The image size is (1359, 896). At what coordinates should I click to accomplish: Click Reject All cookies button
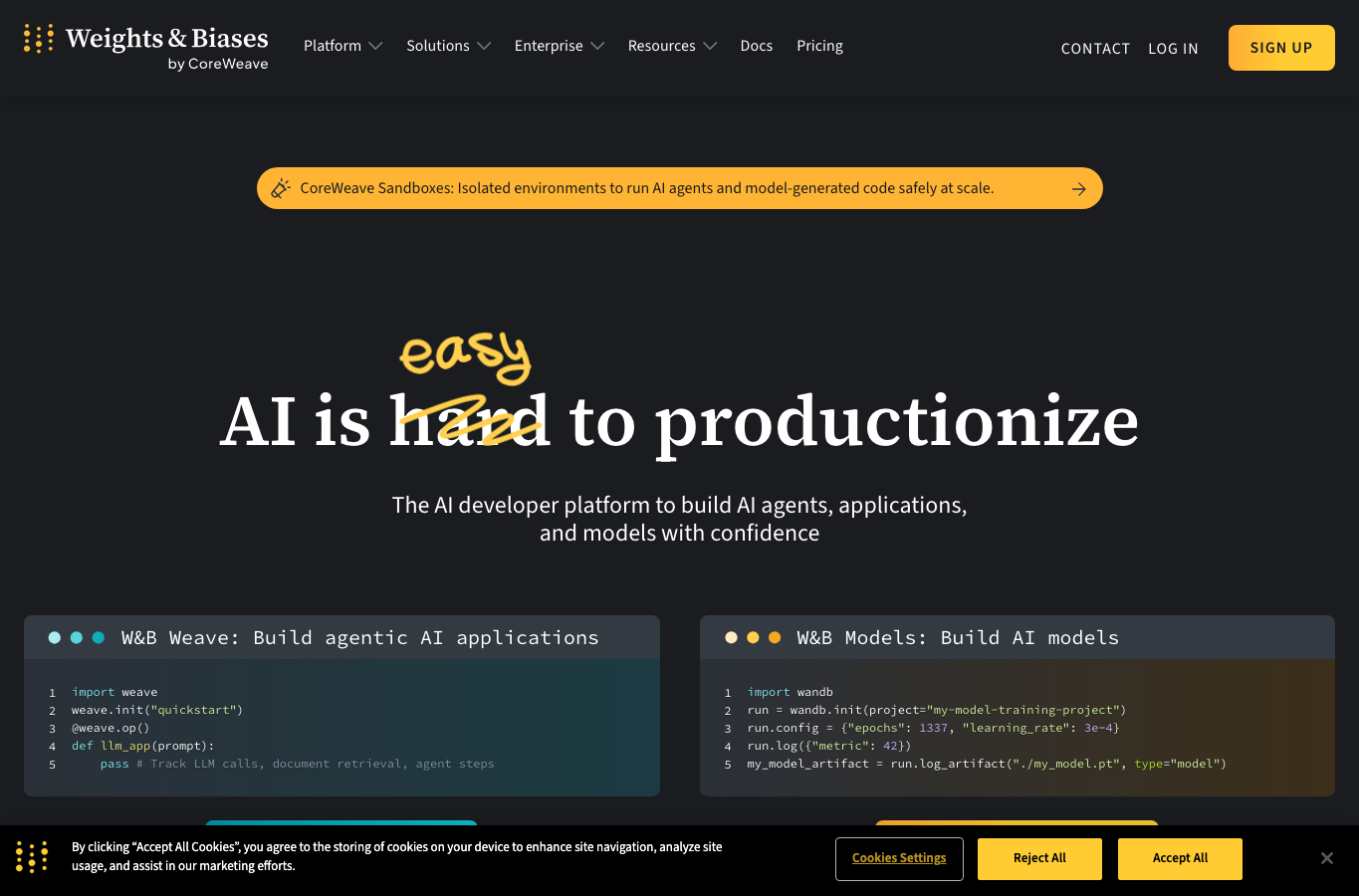click(x=1039, y=858)
